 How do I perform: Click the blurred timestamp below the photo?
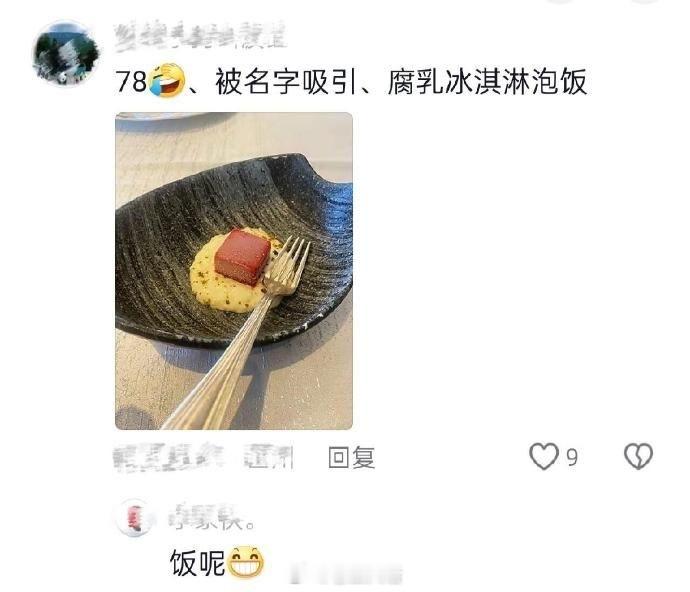169,458
